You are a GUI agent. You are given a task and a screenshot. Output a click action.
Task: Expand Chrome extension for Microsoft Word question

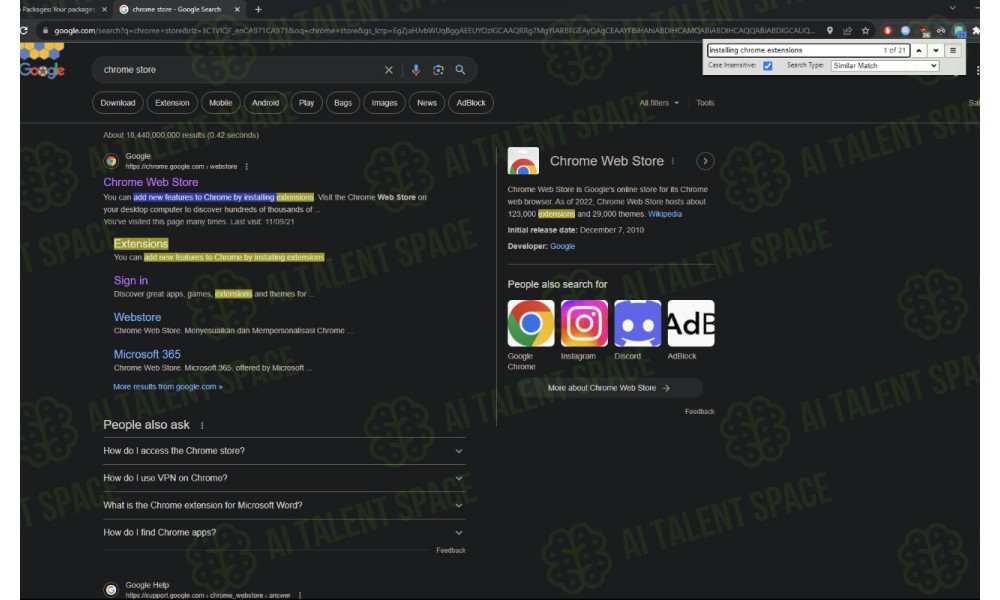point(284,506)
